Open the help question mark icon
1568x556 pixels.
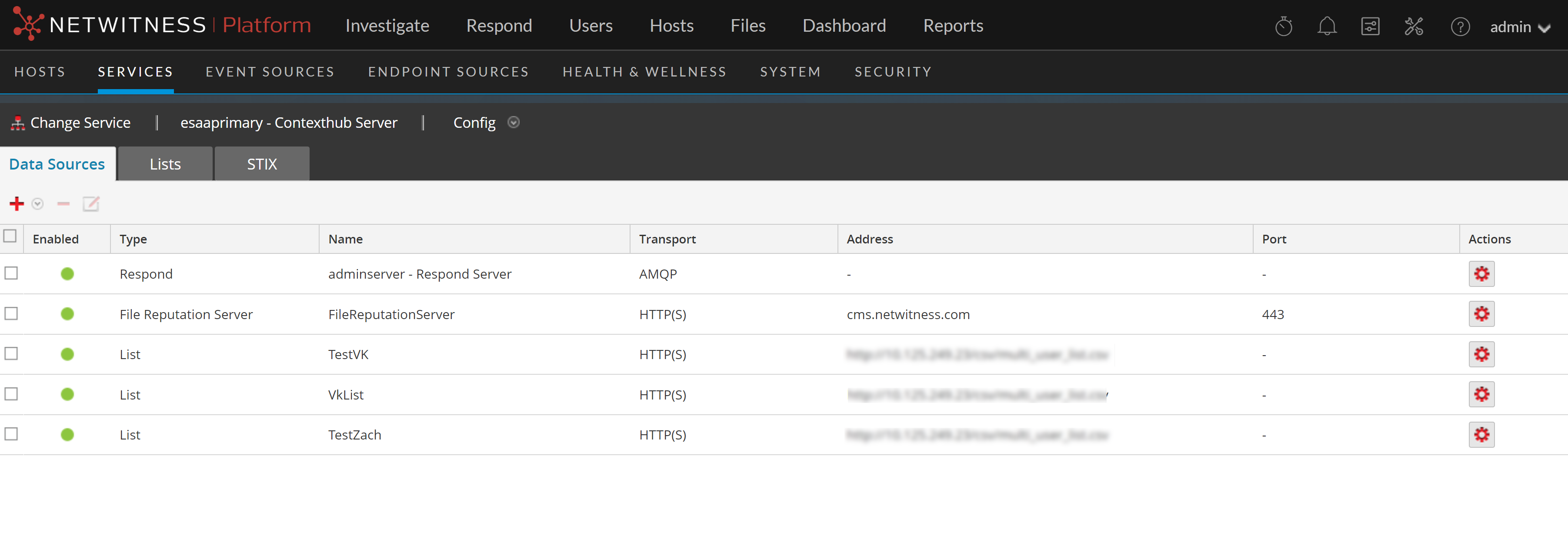click(x=1460, y=26)
